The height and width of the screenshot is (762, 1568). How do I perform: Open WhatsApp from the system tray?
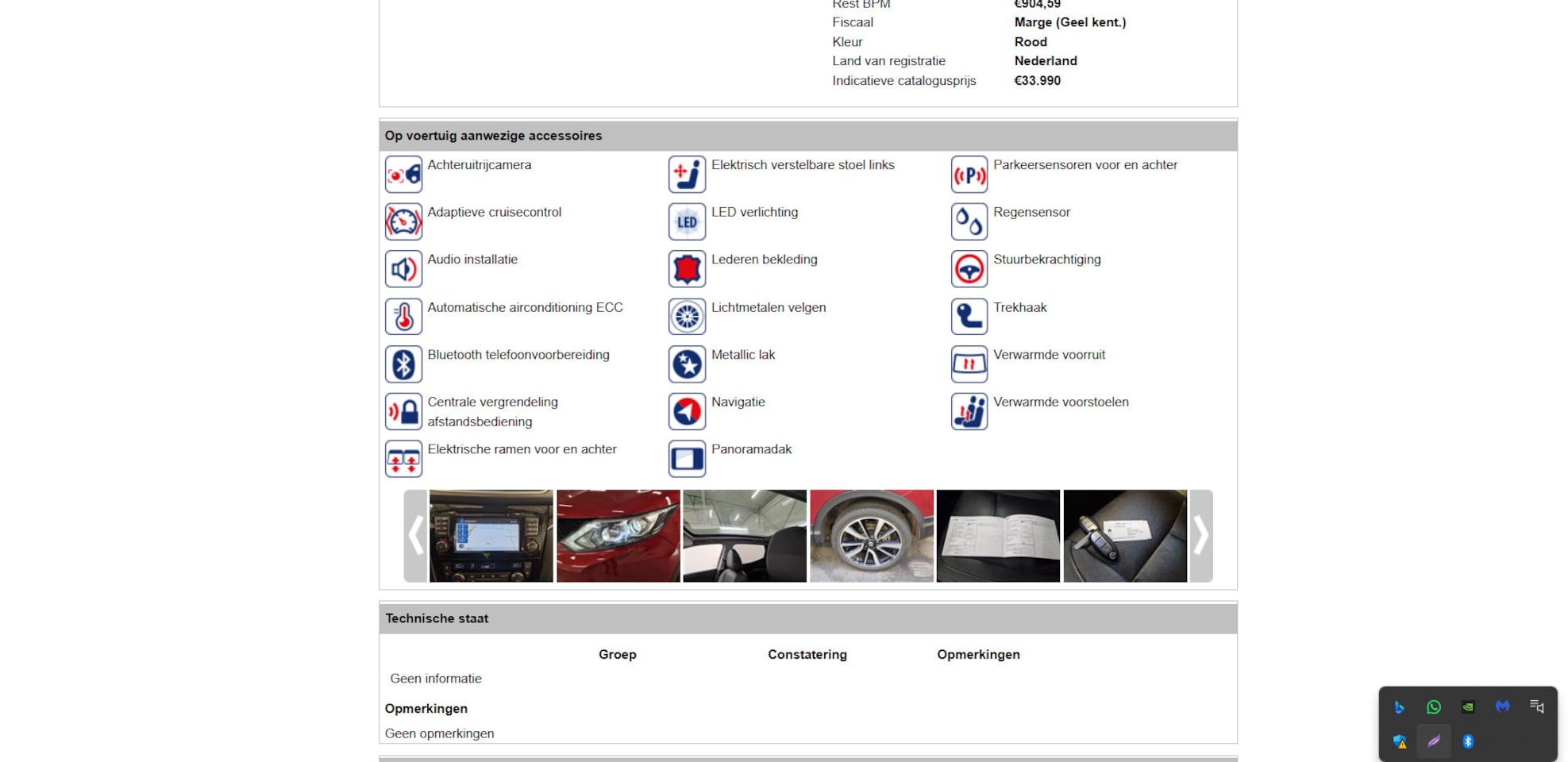click(x=1433, y=707)
